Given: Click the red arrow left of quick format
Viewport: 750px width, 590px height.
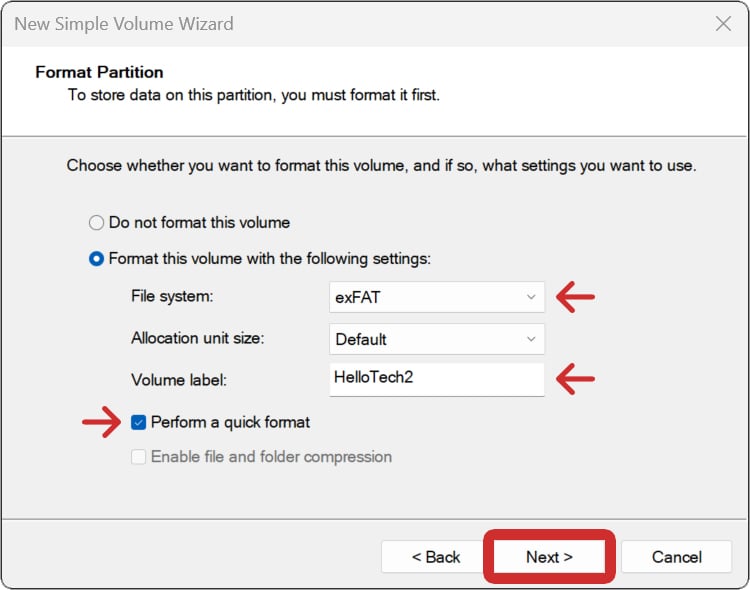Looking at the screenshot, I should pyautogui.click(x=100, y=422).
